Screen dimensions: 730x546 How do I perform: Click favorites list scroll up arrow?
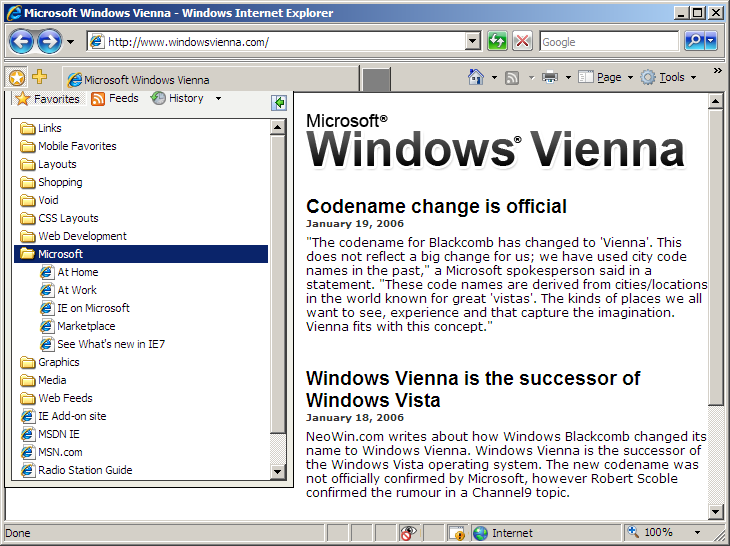(277, 127)
